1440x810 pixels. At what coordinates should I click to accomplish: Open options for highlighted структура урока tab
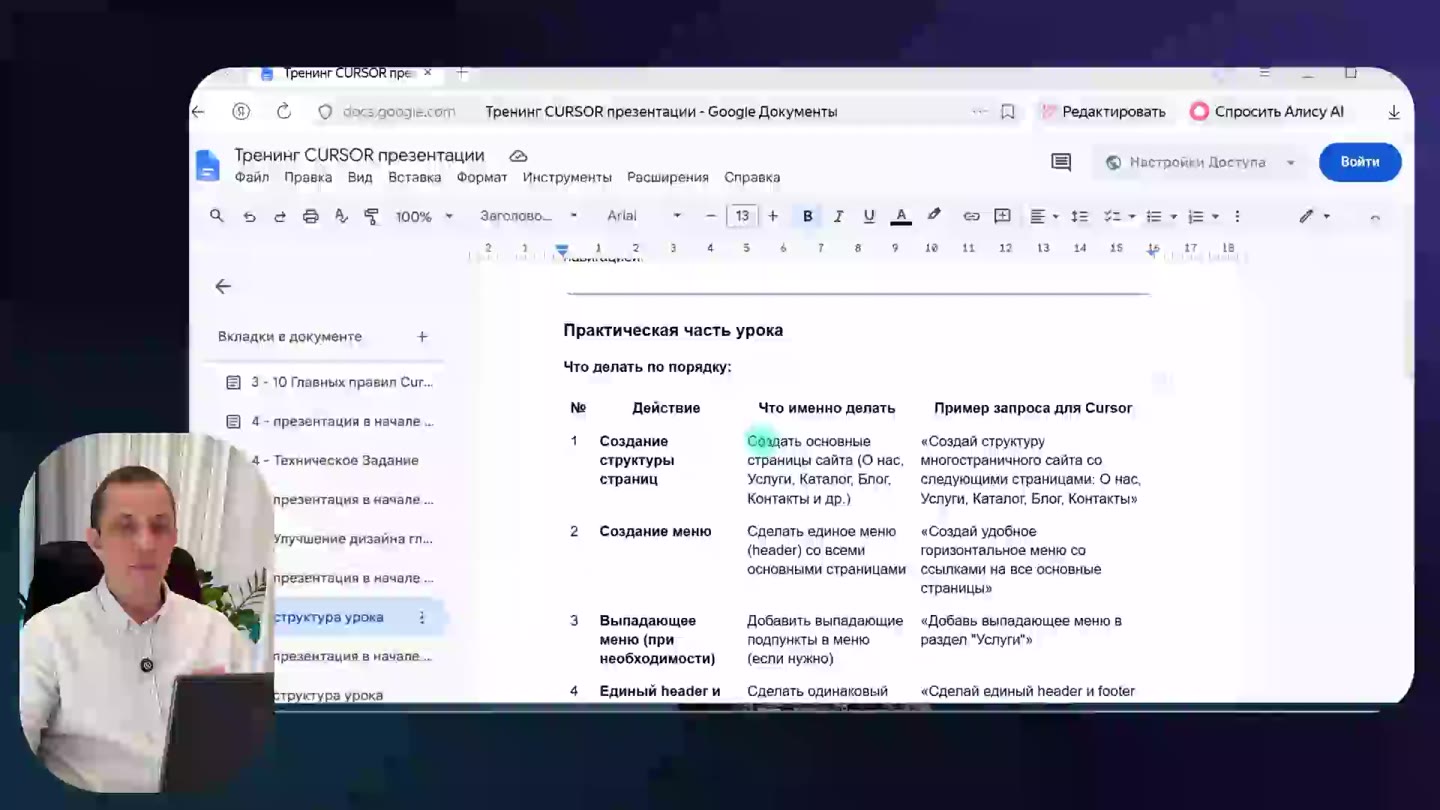(421, 618)
